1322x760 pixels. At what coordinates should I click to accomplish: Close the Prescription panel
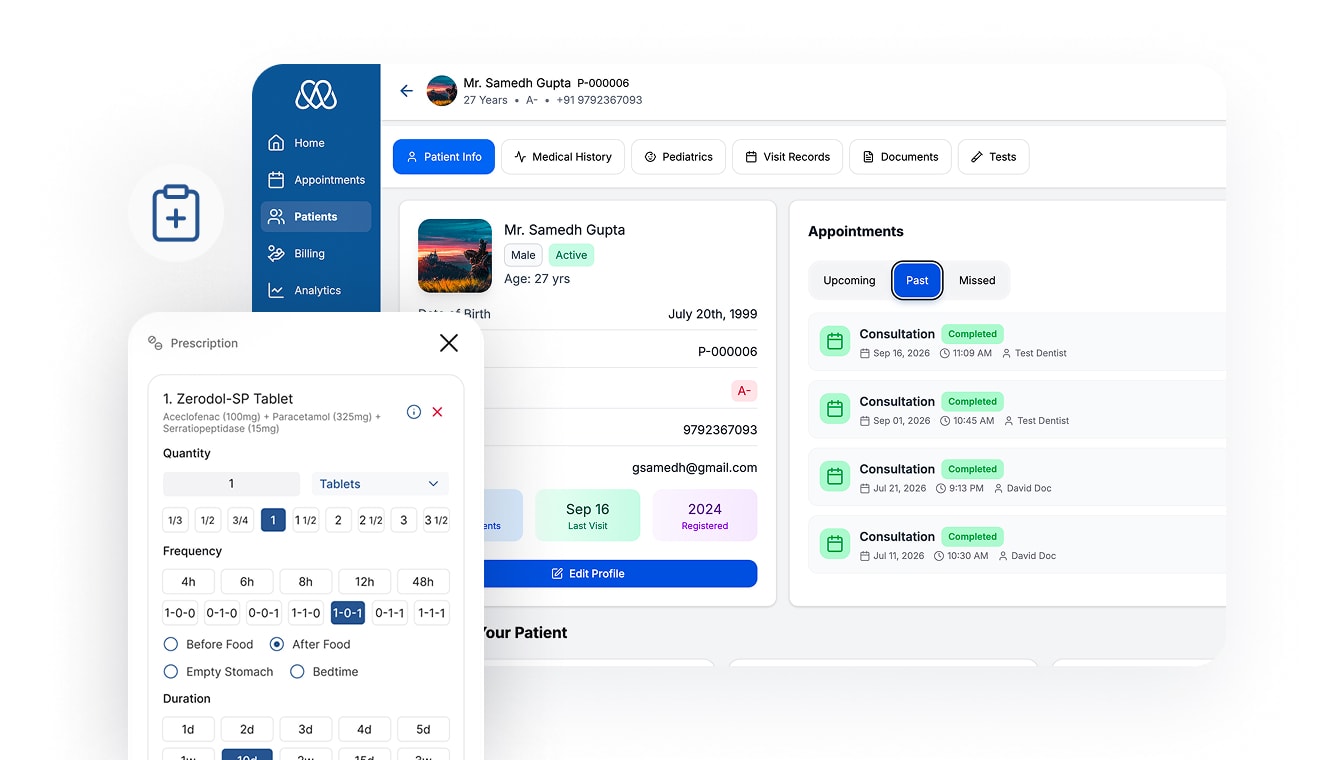449,343
